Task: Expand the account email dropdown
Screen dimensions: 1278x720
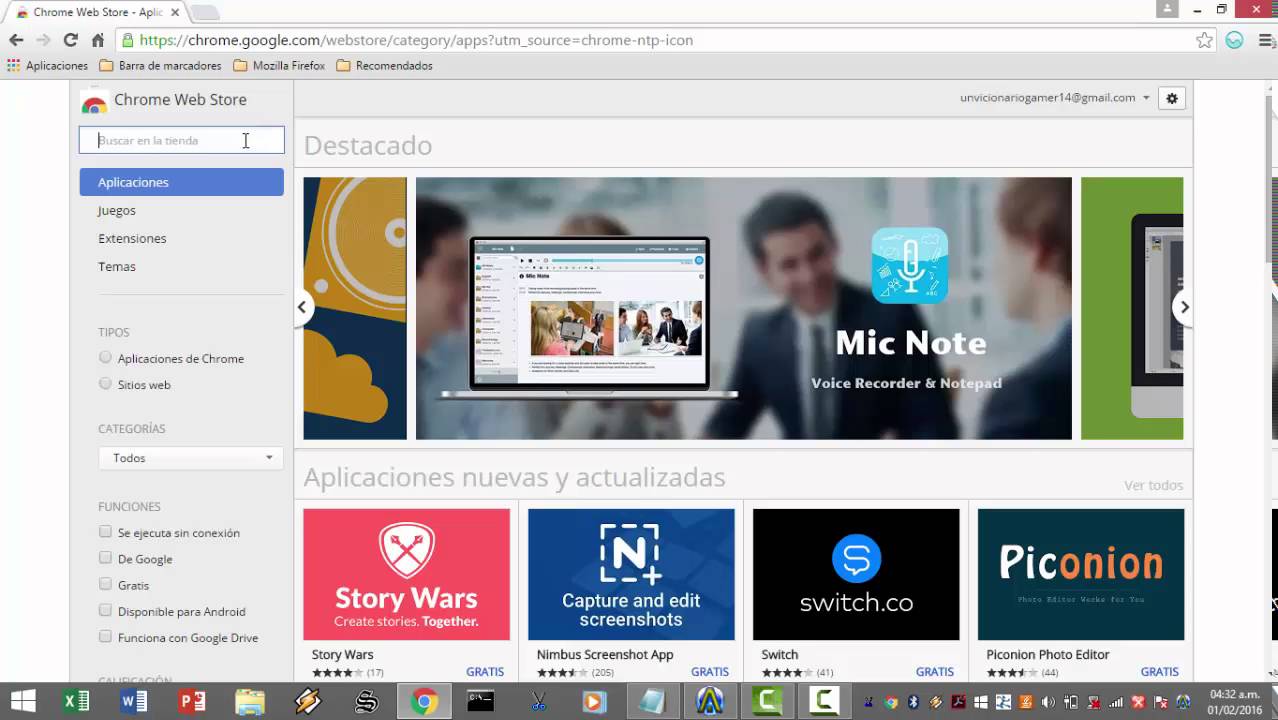Action: [x=1055, y=98]
